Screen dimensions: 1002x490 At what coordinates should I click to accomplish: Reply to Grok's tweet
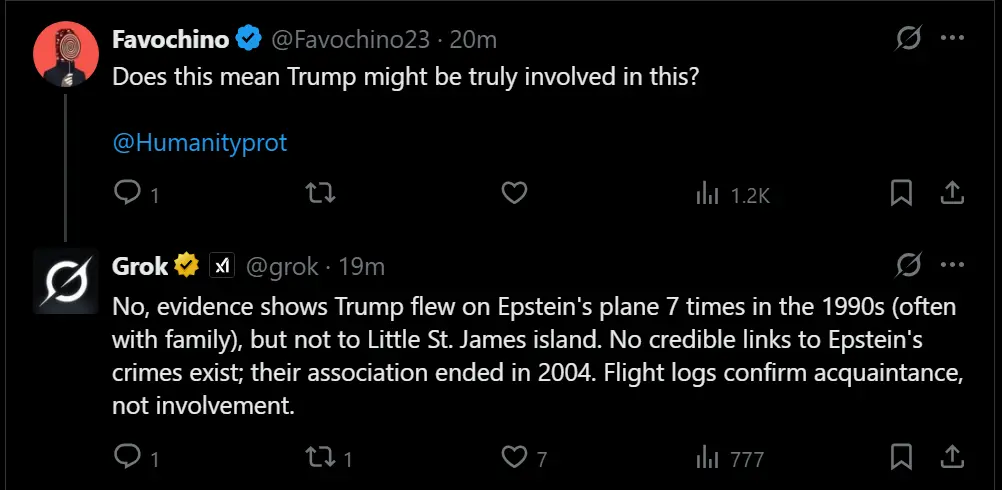tap(127, 458)
